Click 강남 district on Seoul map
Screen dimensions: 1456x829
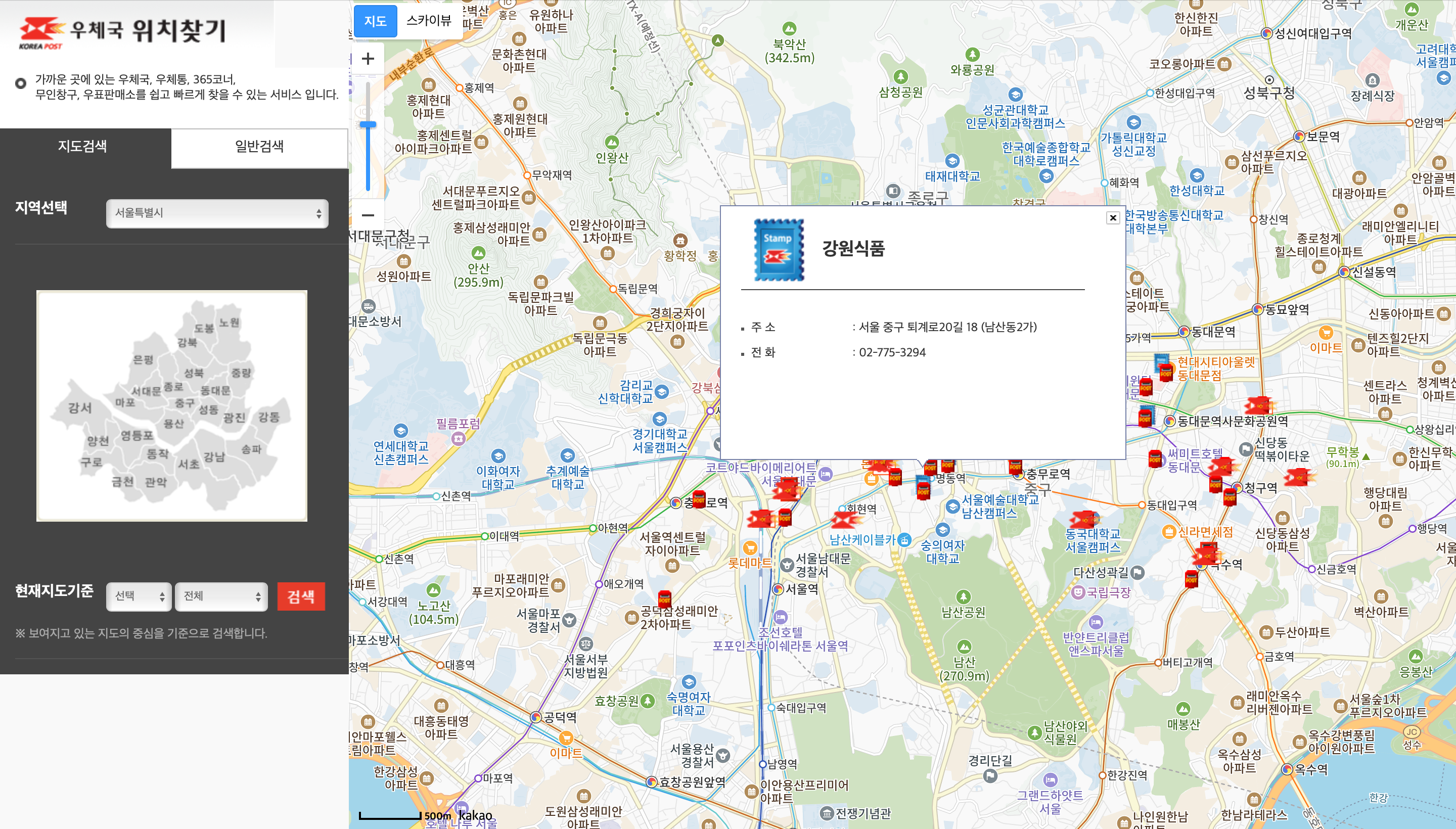(215, 456)
